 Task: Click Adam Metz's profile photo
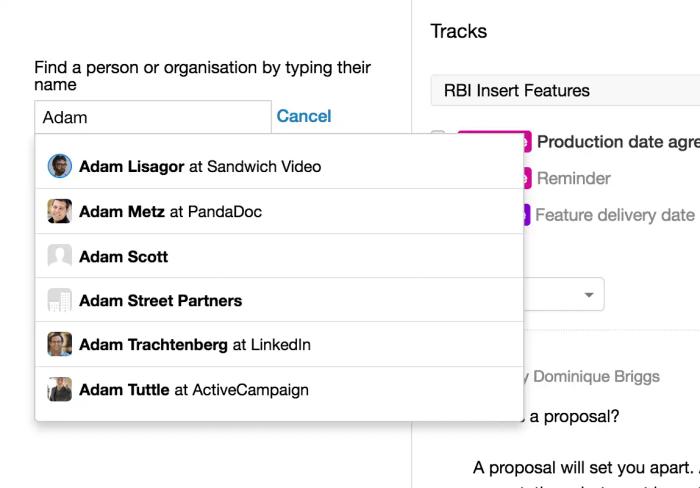59,211
